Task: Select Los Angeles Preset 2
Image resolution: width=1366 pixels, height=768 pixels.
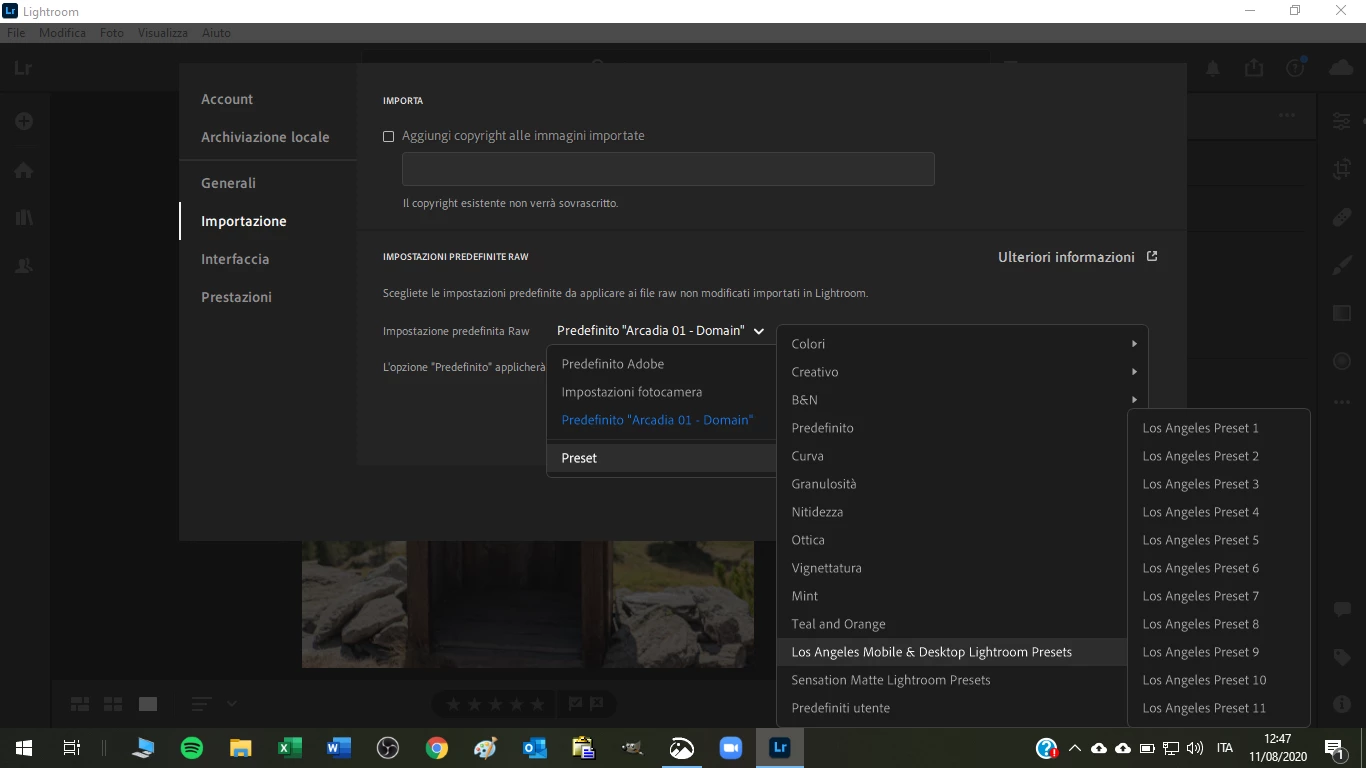Action: 1218,456
